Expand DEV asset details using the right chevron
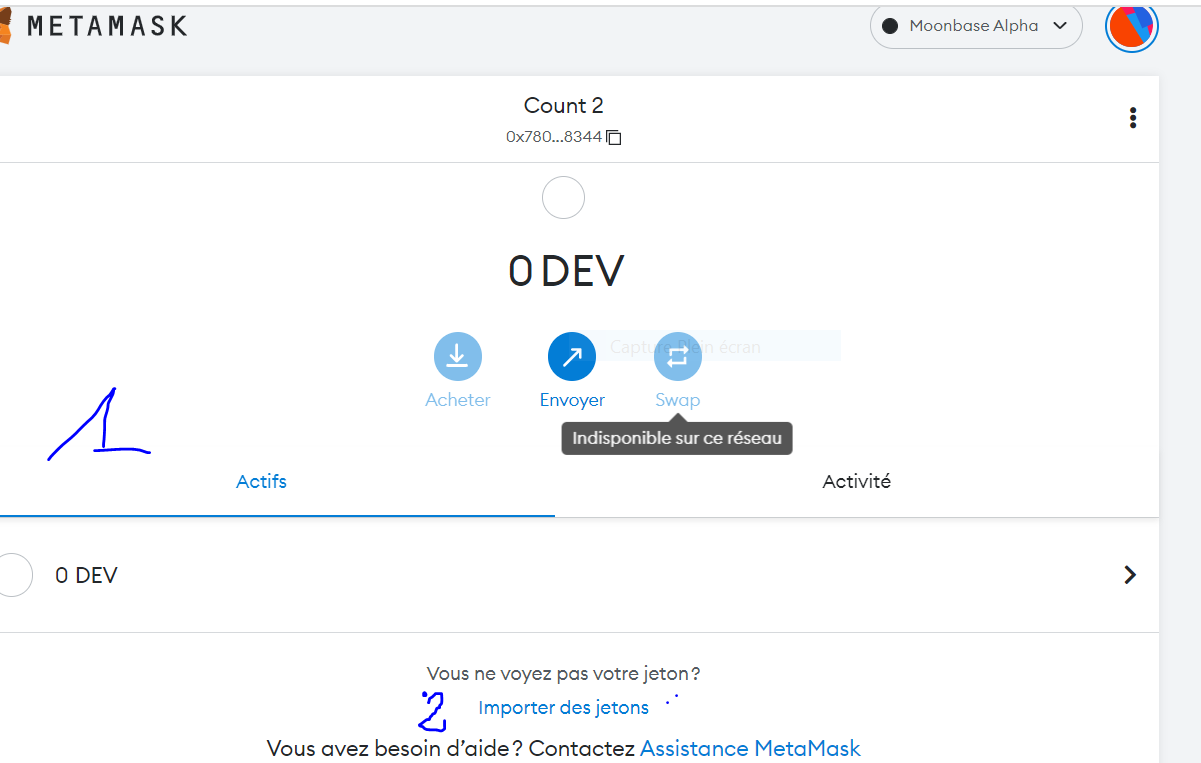The width and height of the screenshot is (1201, 763). [x=1130, y=575]
